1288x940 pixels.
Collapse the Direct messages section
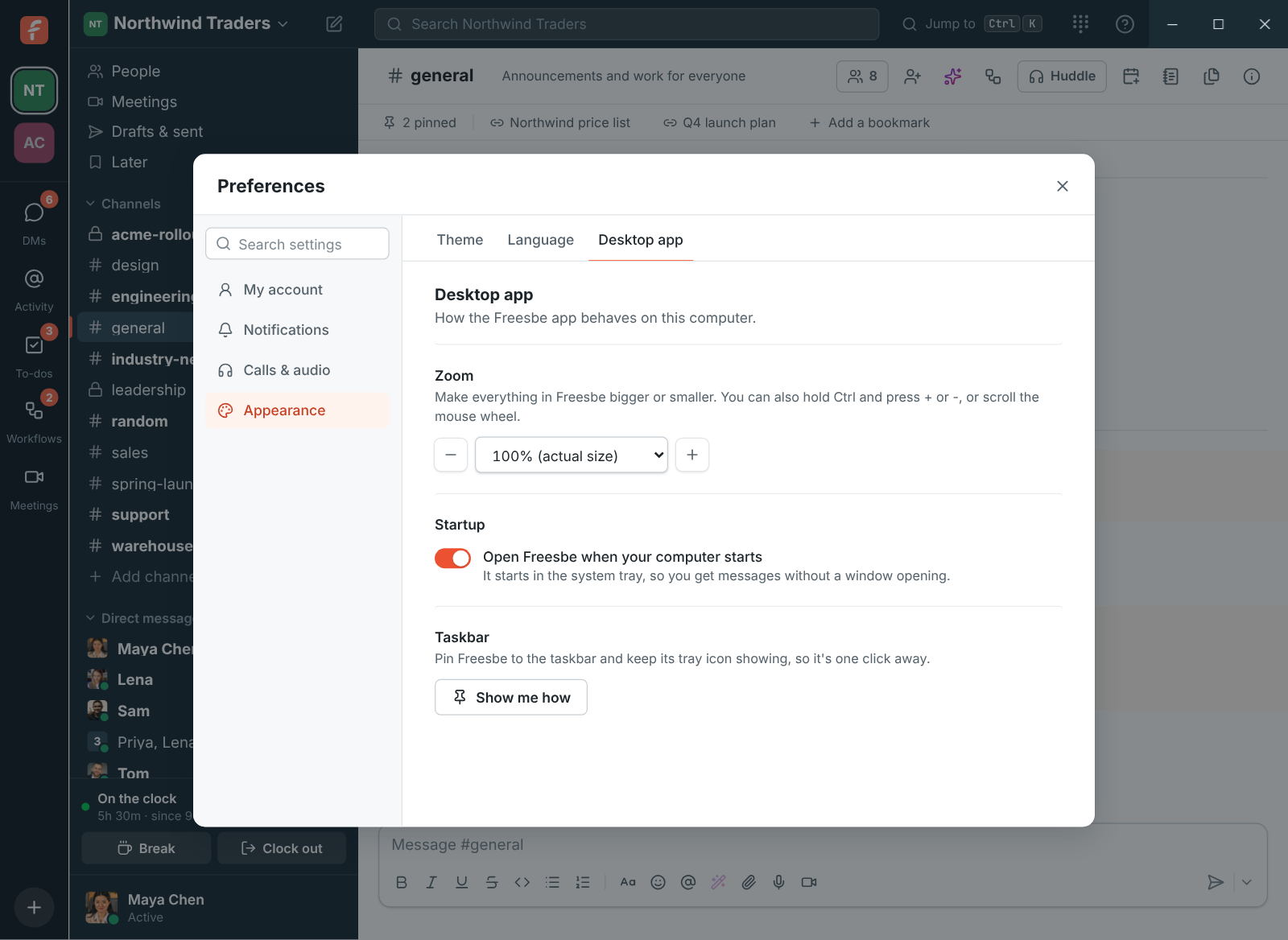pos(139,618)
